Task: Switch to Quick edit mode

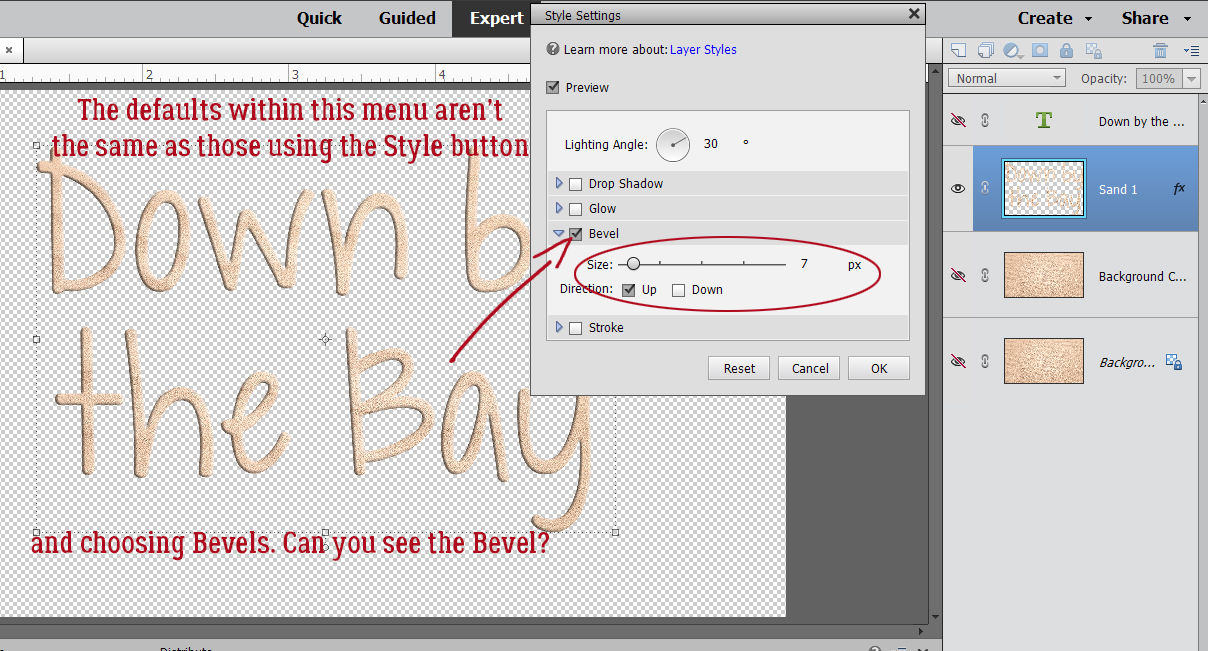Action: pos(319,18)
